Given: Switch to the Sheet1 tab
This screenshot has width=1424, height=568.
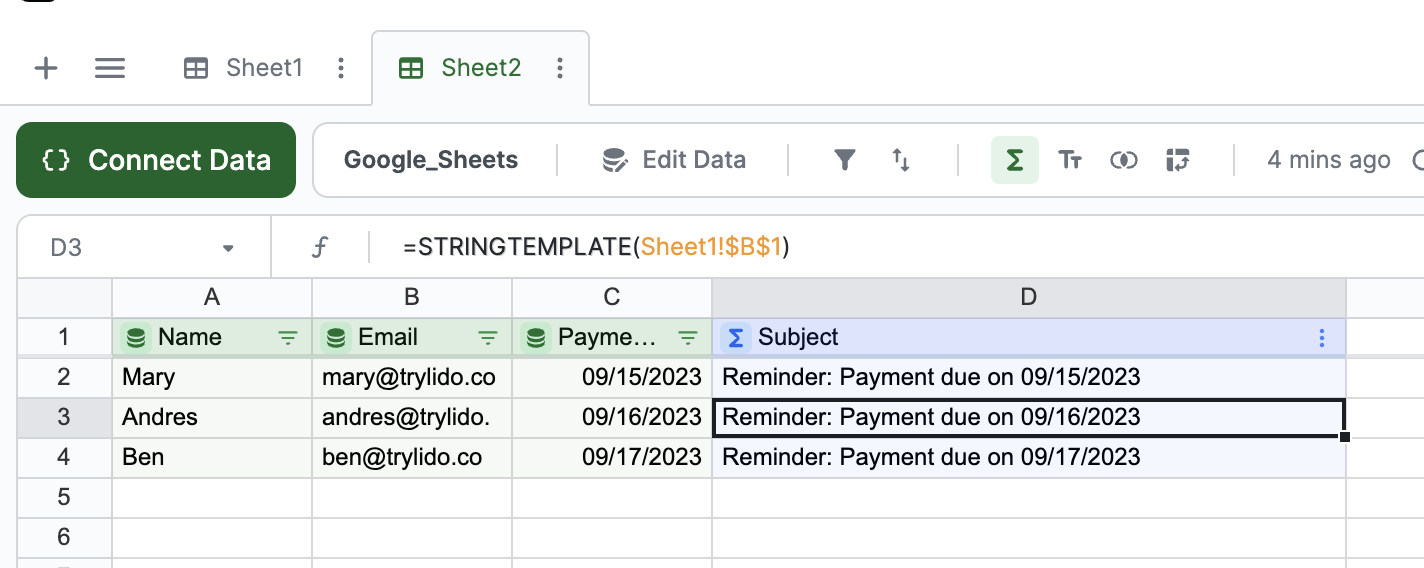Looking at the screenshot, I should point(264,68).
